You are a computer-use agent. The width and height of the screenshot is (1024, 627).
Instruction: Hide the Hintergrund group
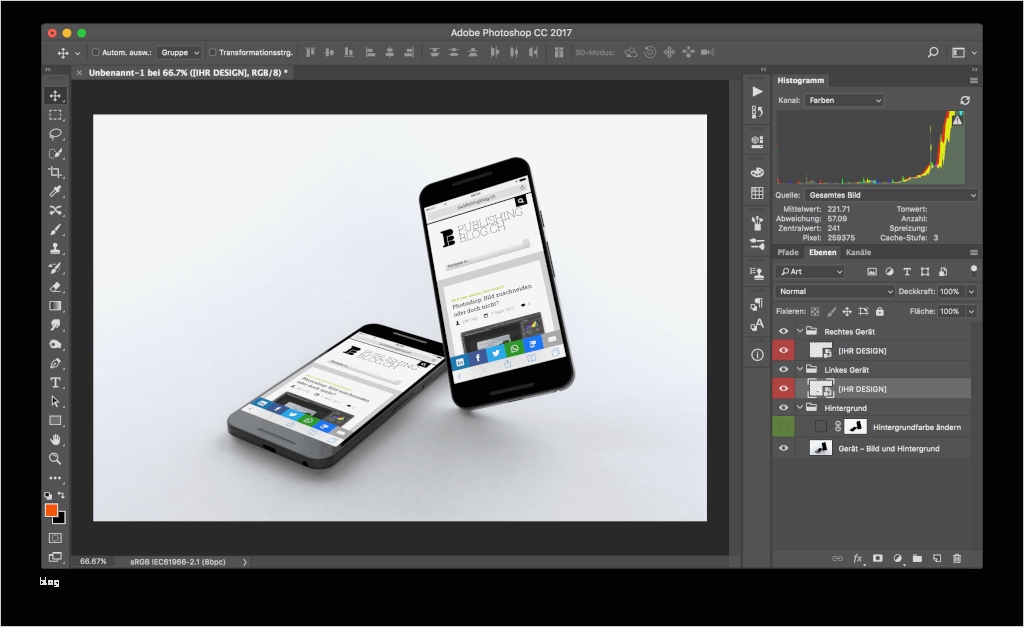(x=783, y=408)
